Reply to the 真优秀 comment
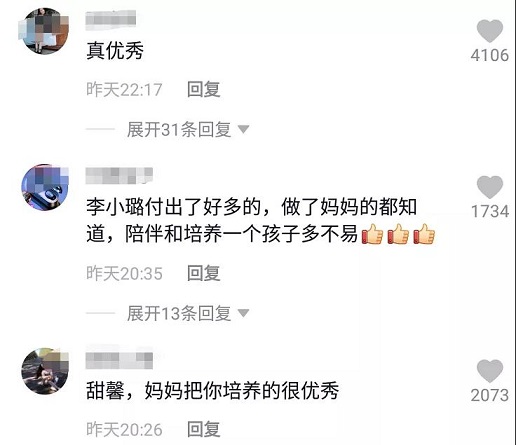 coord(203,89)
